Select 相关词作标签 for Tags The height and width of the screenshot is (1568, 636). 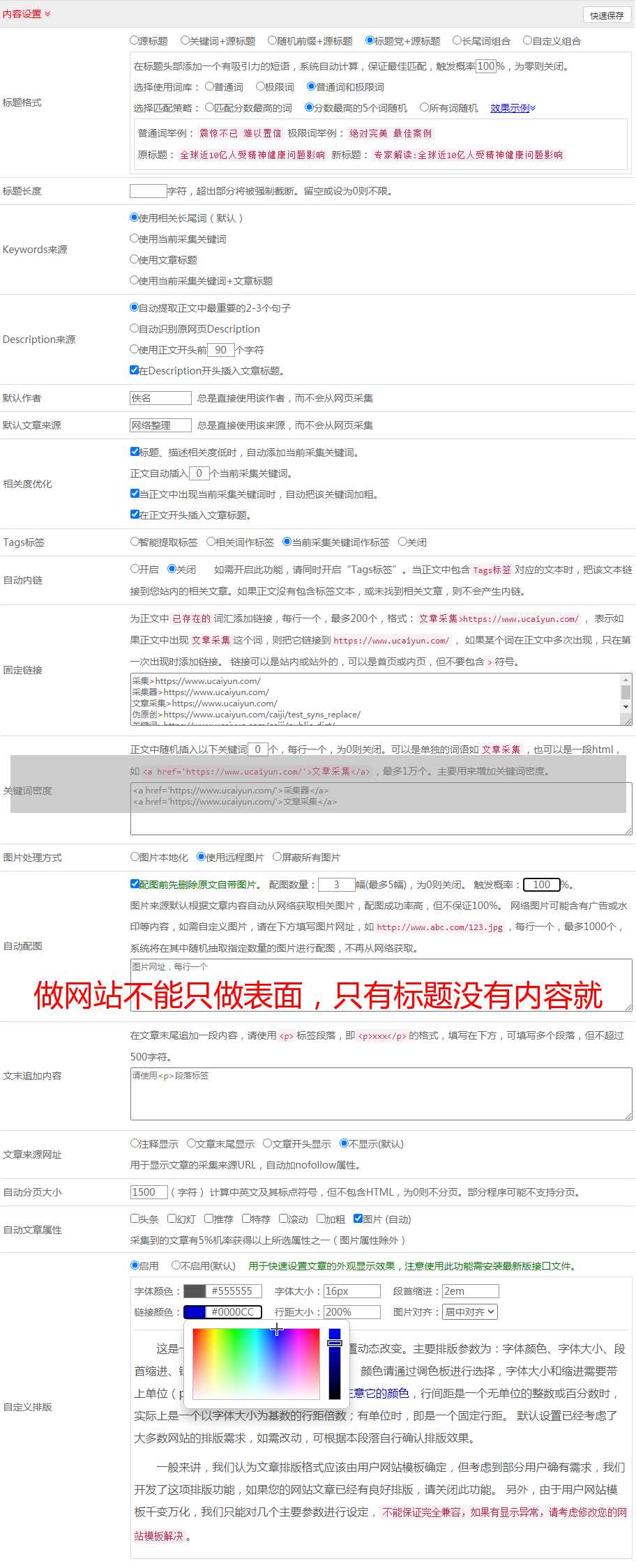(x=211, y=542)
